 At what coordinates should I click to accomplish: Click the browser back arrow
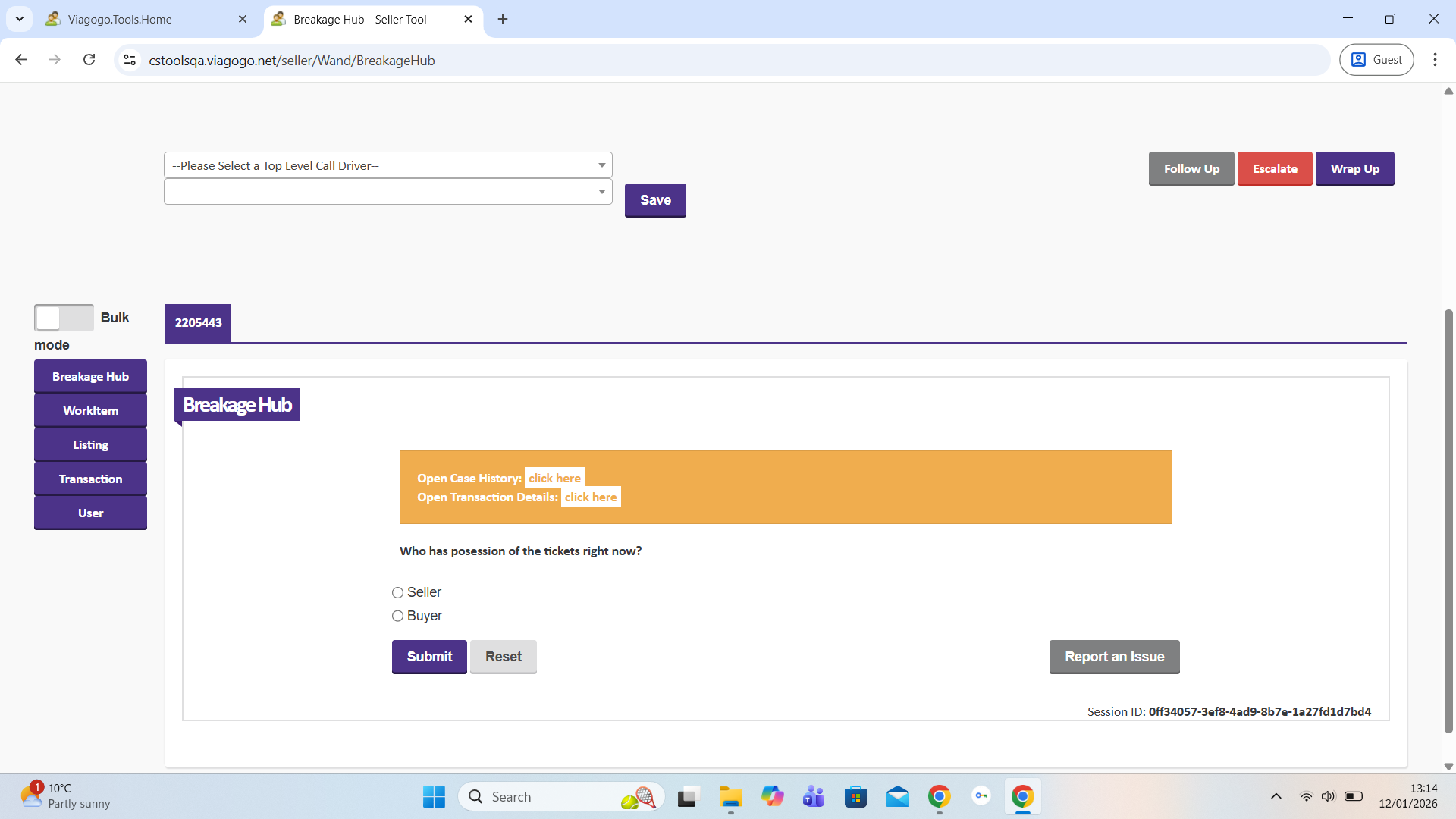tap(21, 60)
